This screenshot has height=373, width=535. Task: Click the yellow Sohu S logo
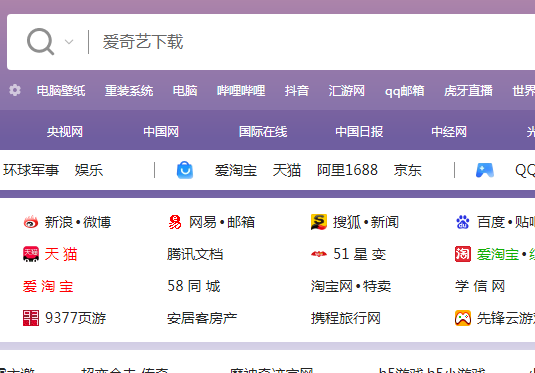pyautogui.click(x=319, y=222)
